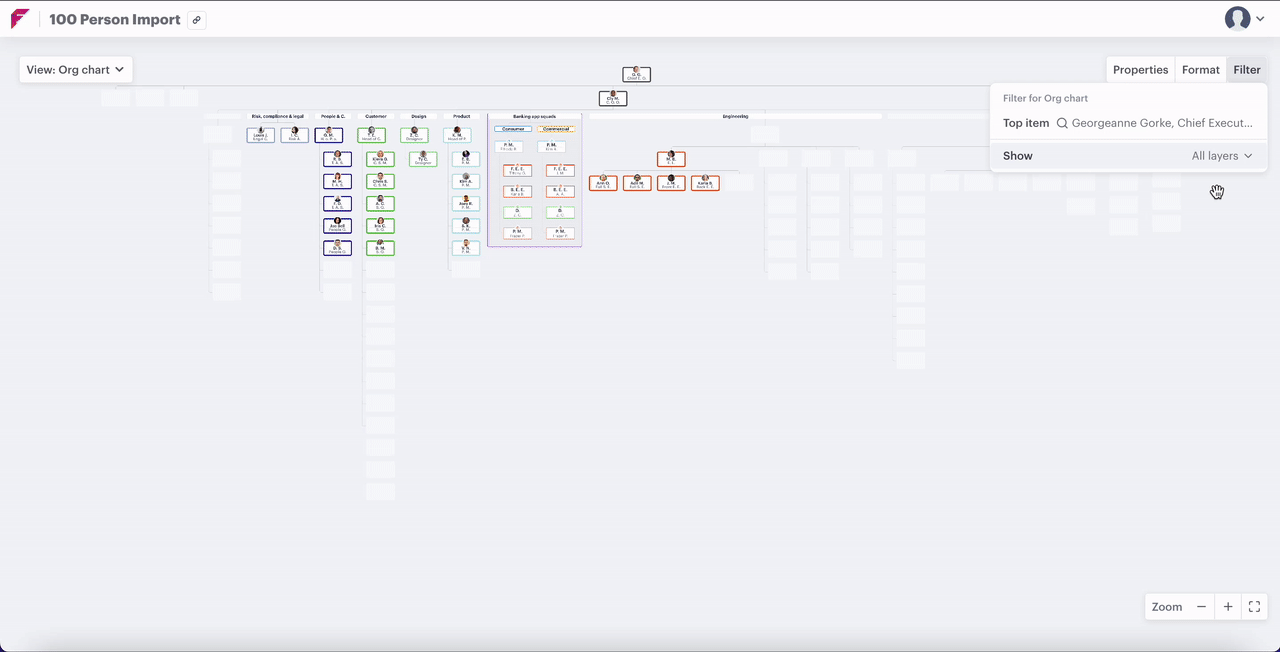The height and width of the screenshot is (652, 1280).
Task: Open the user profile avatar menu
Action: pos(1238,19)
